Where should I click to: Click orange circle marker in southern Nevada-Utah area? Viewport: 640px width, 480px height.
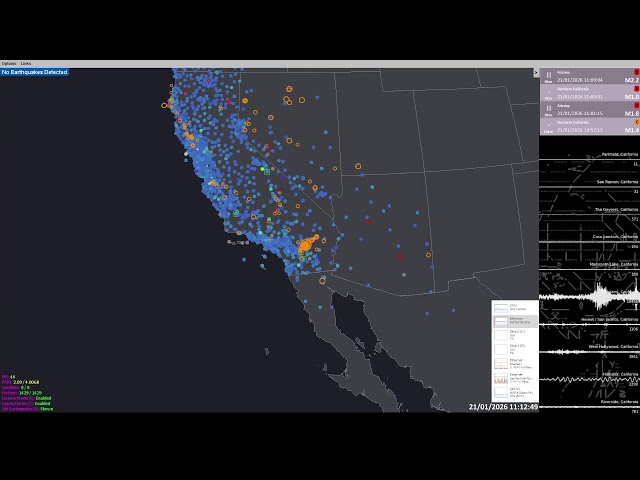(x=358, y=166)
